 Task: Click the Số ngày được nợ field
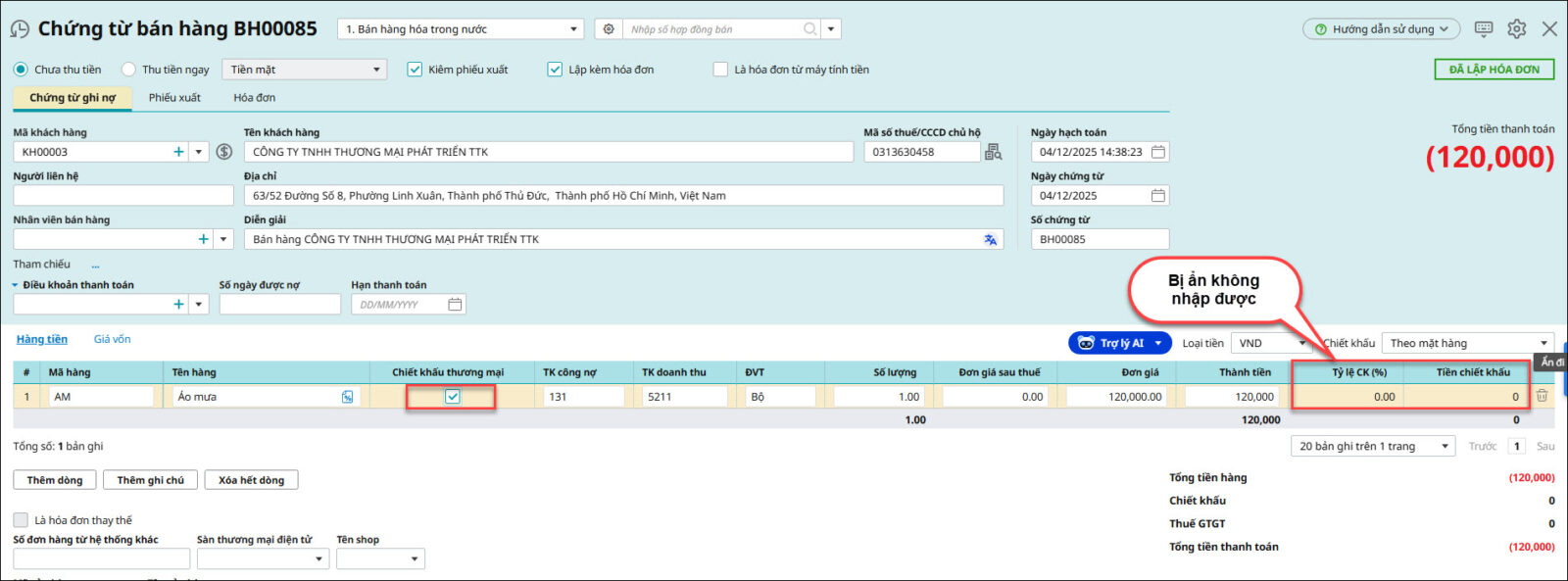point(279,305)
